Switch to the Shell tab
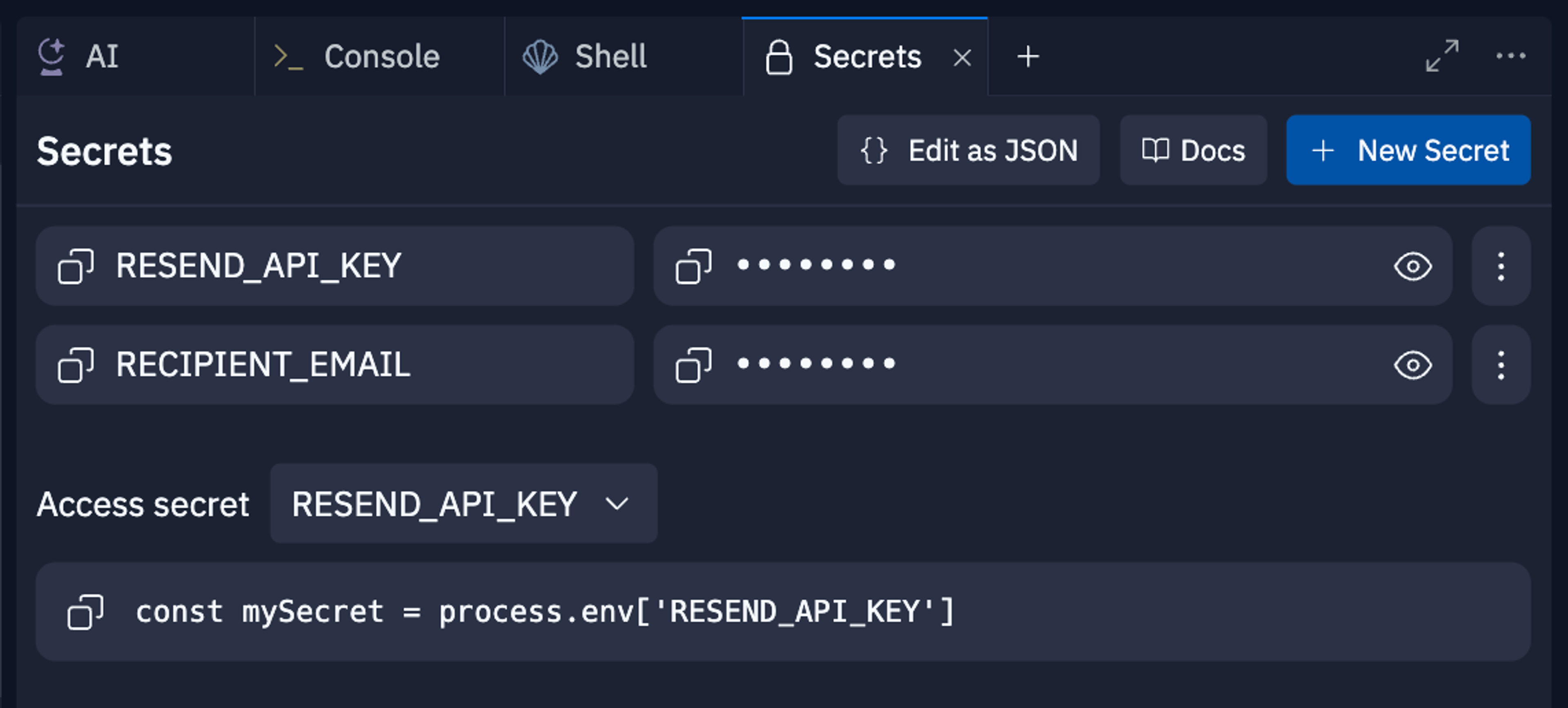Screen dimensions: 1568x708 [x=610, y=57]
